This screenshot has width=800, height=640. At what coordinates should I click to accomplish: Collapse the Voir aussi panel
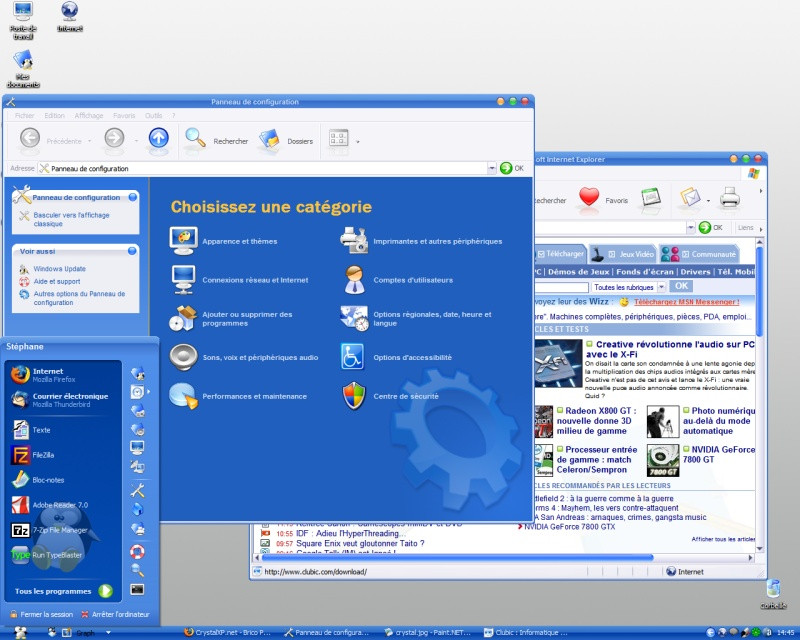point(132,251)
